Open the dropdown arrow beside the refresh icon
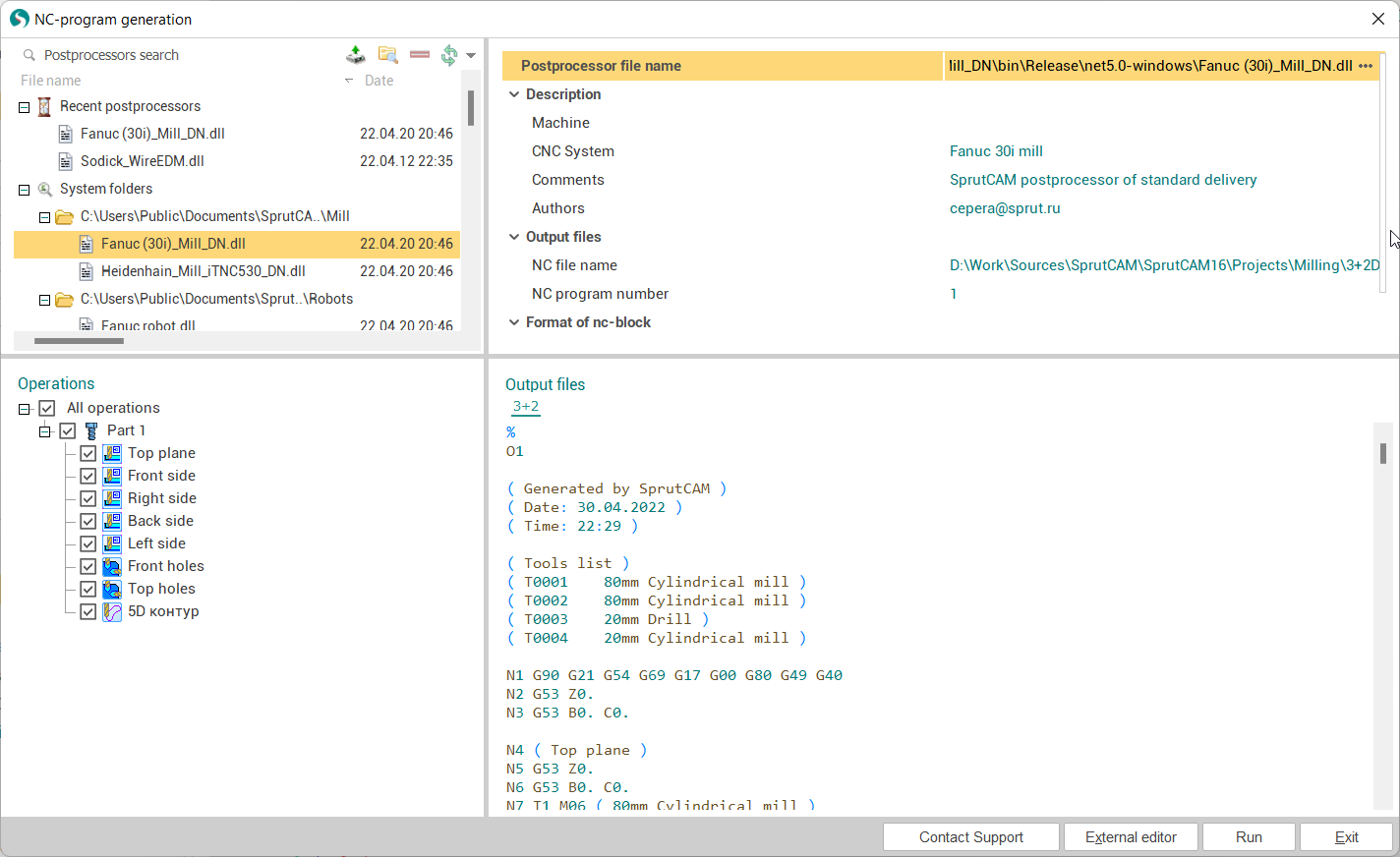 (471, 56)
